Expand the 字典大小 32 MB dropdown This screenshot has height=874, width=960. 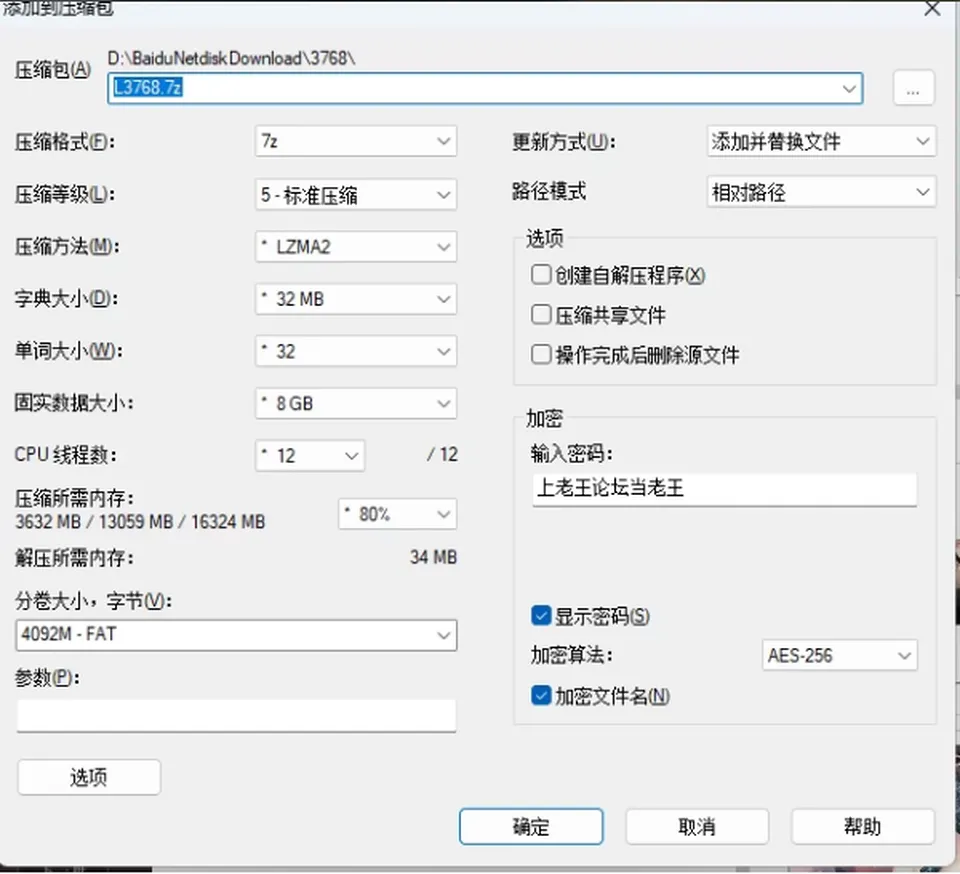click(x=356, y=299)
